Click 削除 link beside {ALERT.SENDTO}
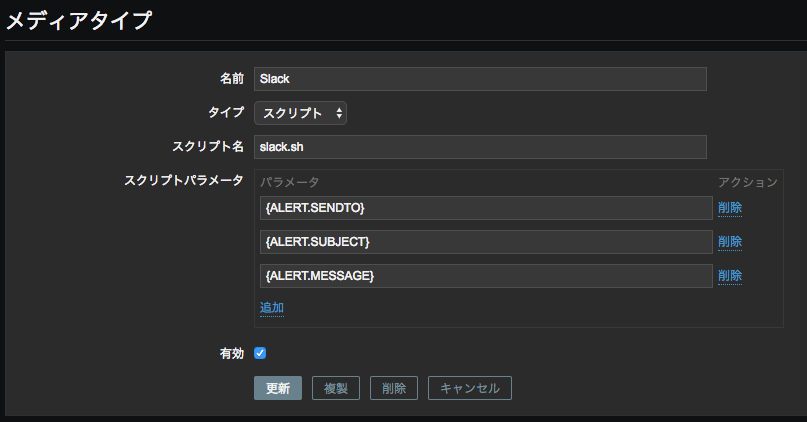The width and height of the screenshot is (807, 422). [x=730, y=208]
